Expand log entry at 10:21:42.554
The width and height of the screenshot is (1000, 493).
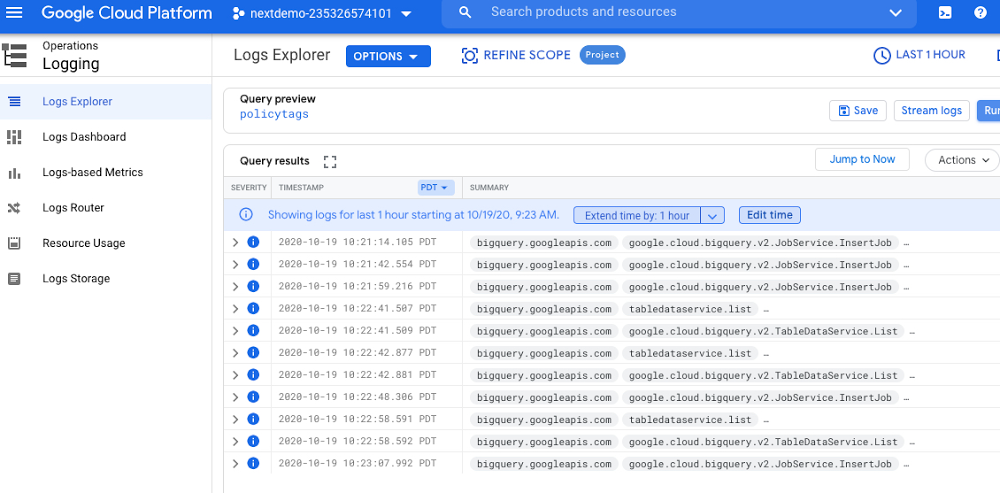235,265
